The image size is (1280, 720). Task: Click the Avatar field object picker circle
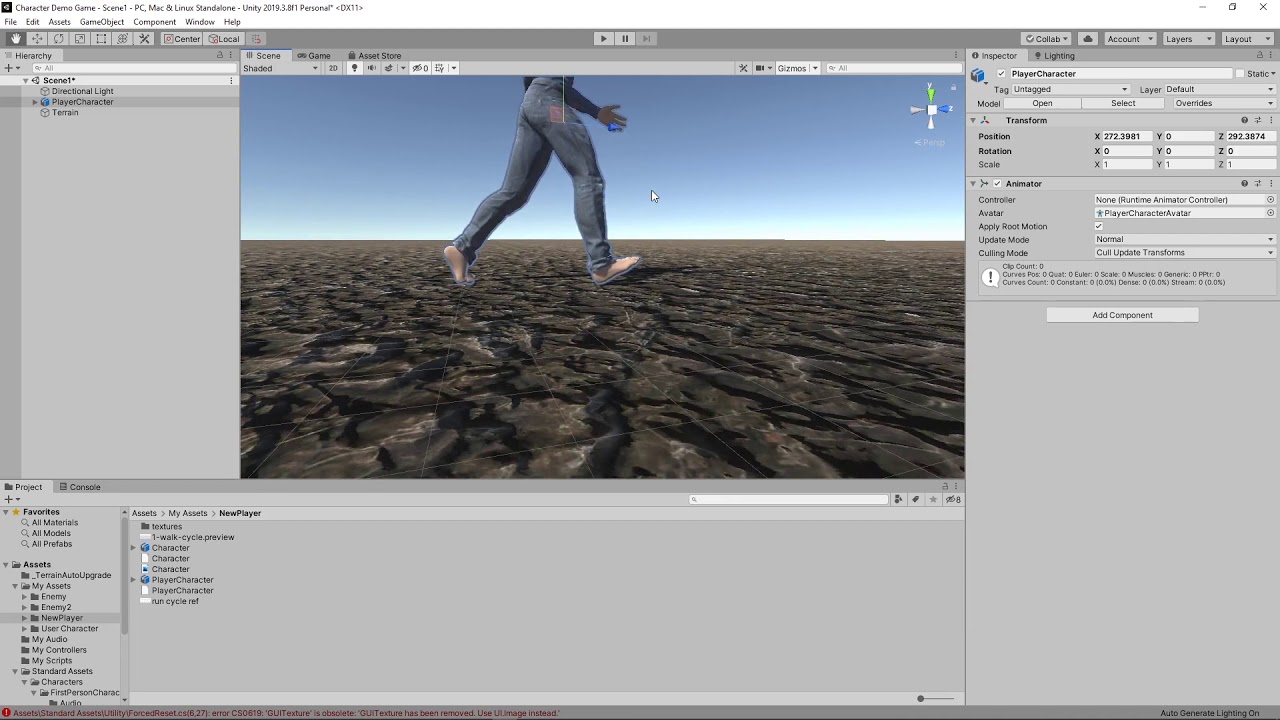[1270, 213]
